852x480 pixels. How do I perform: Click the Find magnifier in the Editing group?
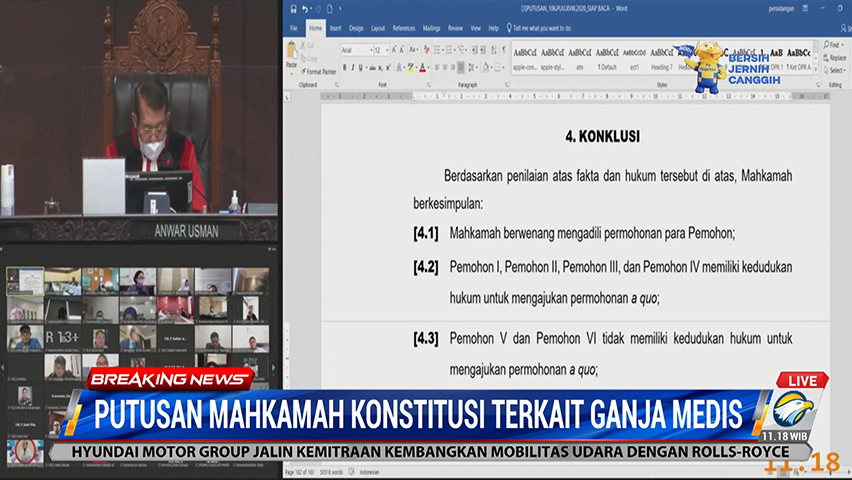click(831, 45)
